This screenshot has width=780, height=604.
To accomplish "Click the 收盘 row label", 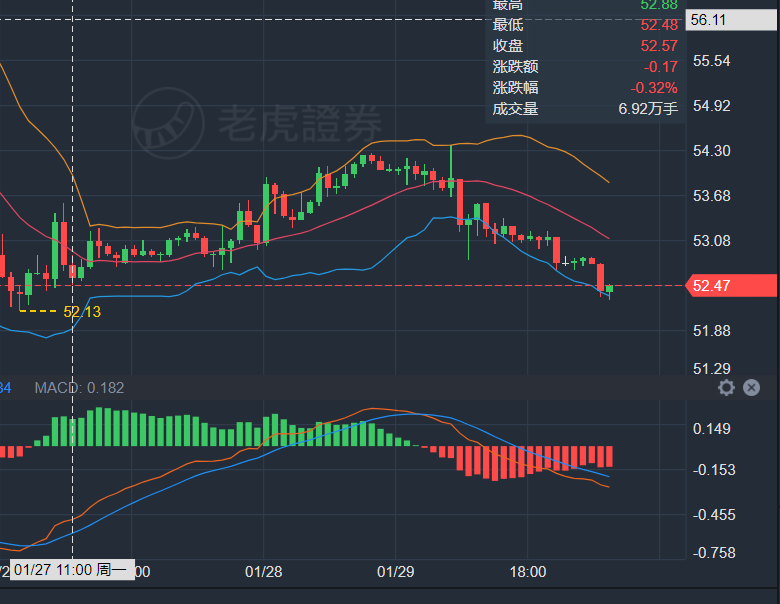I will [x=508, y=46].
